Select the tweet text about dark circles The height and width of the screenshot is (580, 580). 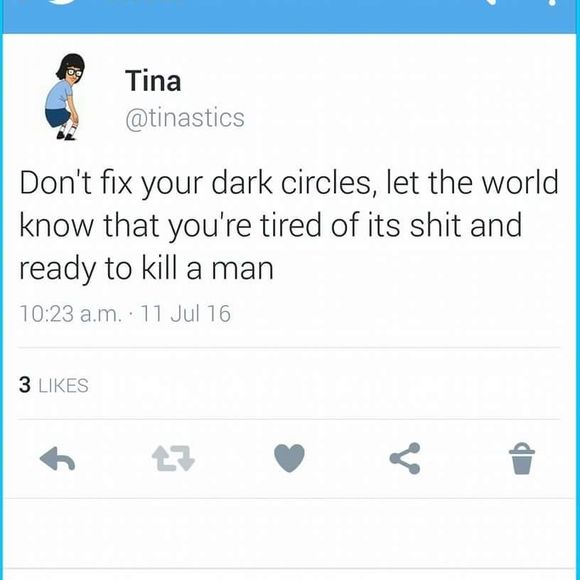[289, 226]
